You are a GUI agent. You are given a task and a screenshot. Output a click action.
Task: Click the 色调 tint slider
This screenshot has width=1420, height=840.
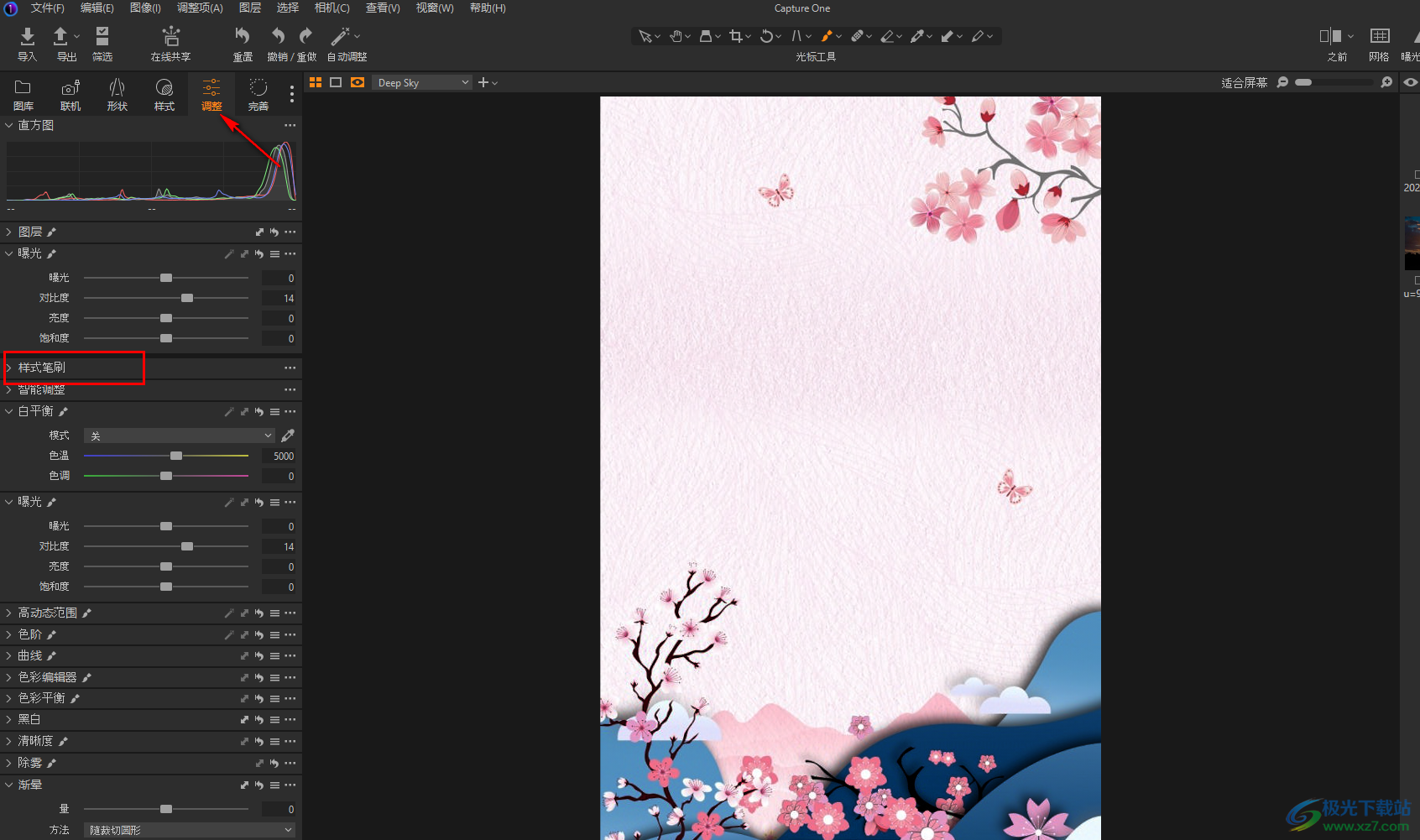click(166, 476)
